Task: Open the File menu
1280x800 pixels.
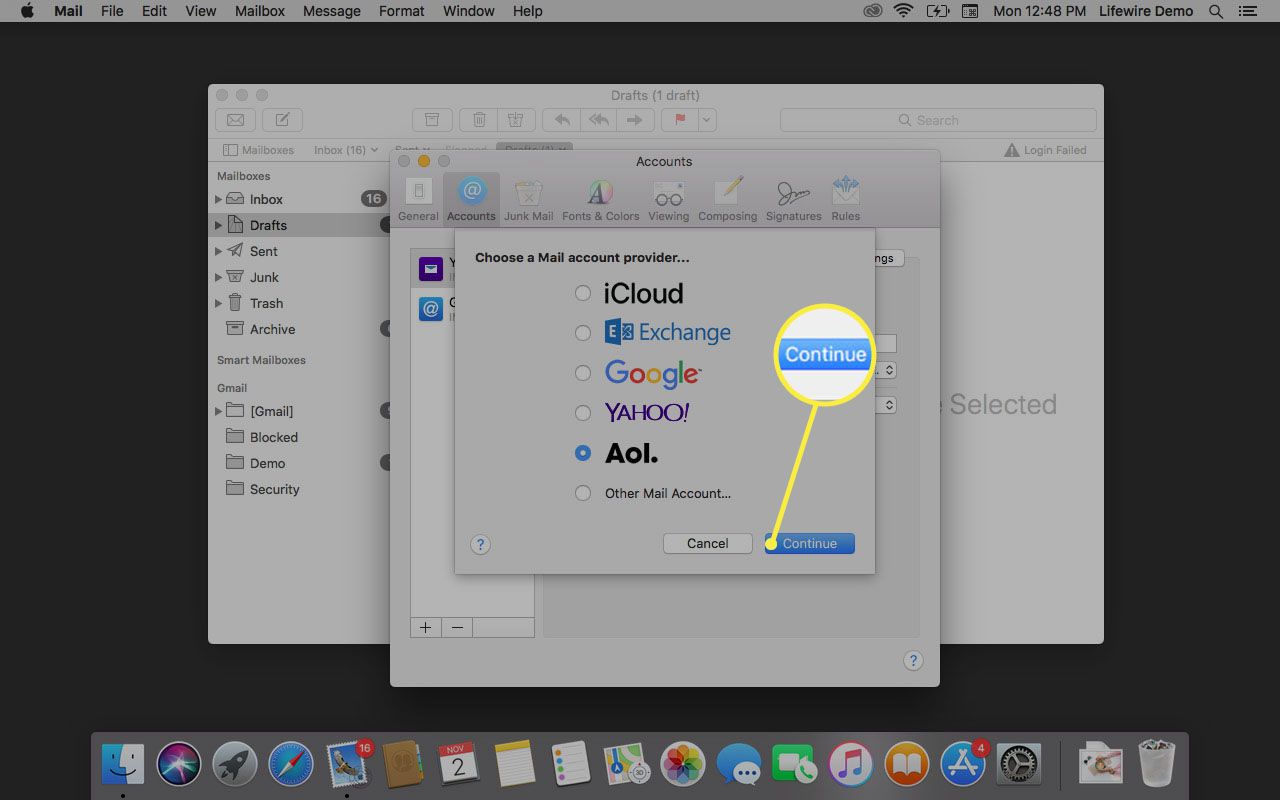Action: (113, 11)
